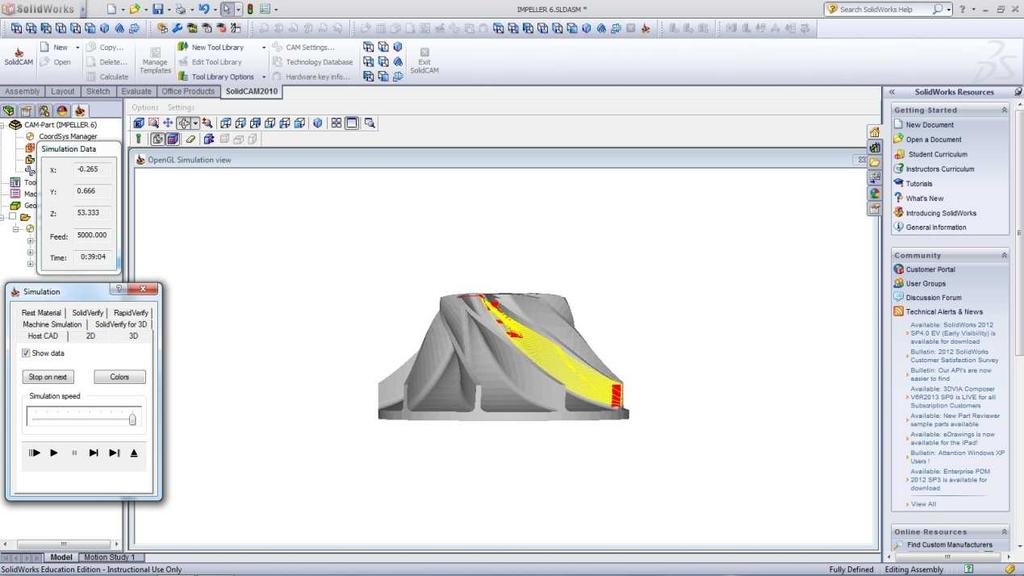This screenshot has width=1024, height=576.
Task: Open the view rotate dropdown arrow in simulation toolbar
Action: tap(195, 123)
